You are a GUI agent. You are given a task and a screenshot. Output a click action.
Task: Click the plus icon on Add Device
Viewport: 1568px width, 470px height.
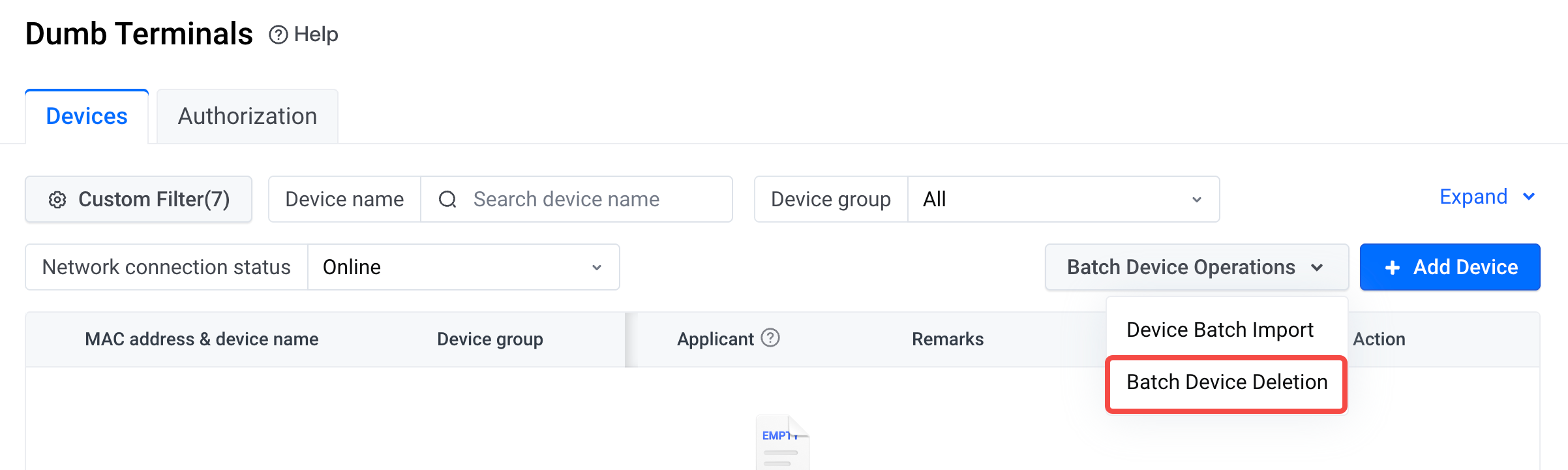click(1392, 268)
